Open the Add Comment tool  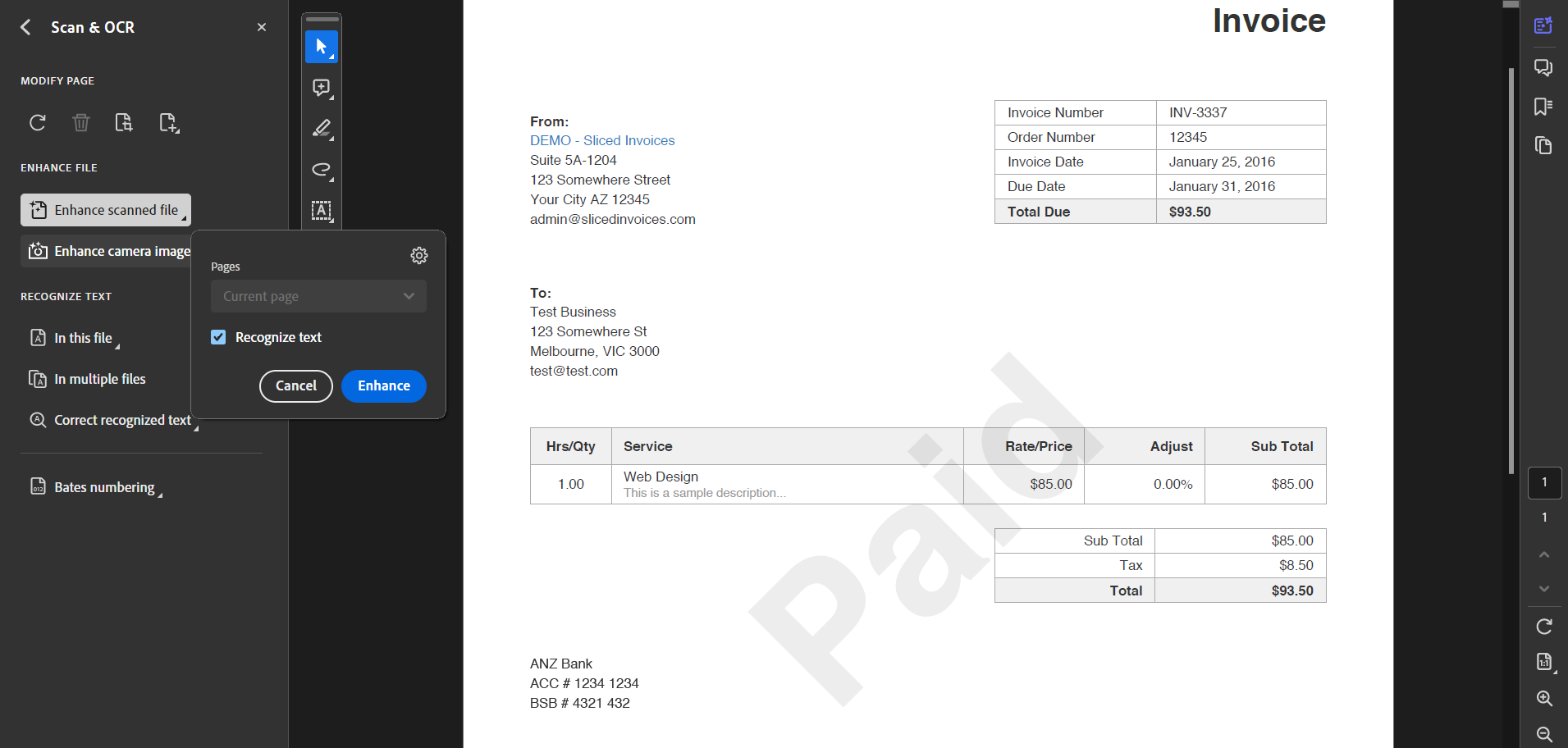point(321,88)
